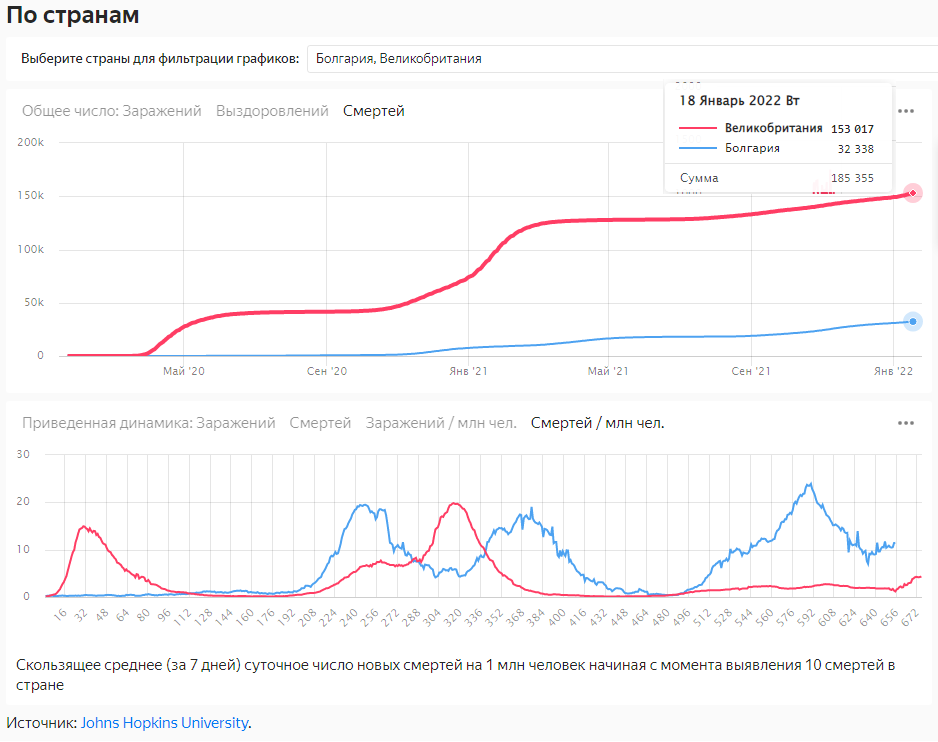The width and height of the screenshot is (938, 742).
Task: Select the Смертей / млн чел. option
Action: [x=597, y=423]
